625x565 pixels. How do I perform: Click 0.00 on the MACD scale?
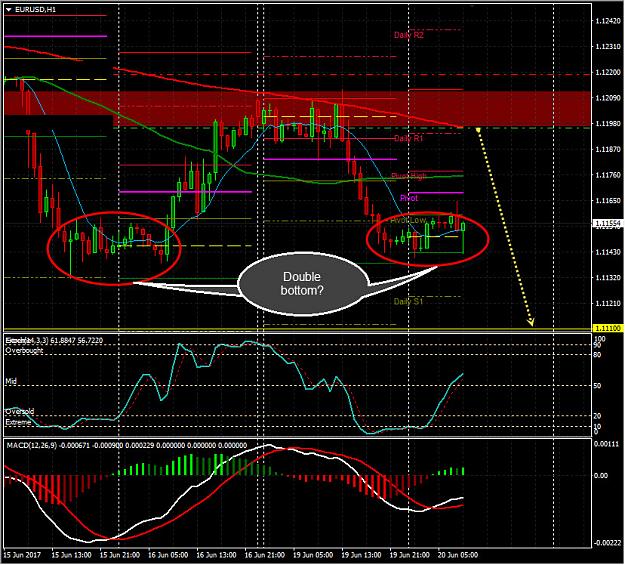(601, 476)
